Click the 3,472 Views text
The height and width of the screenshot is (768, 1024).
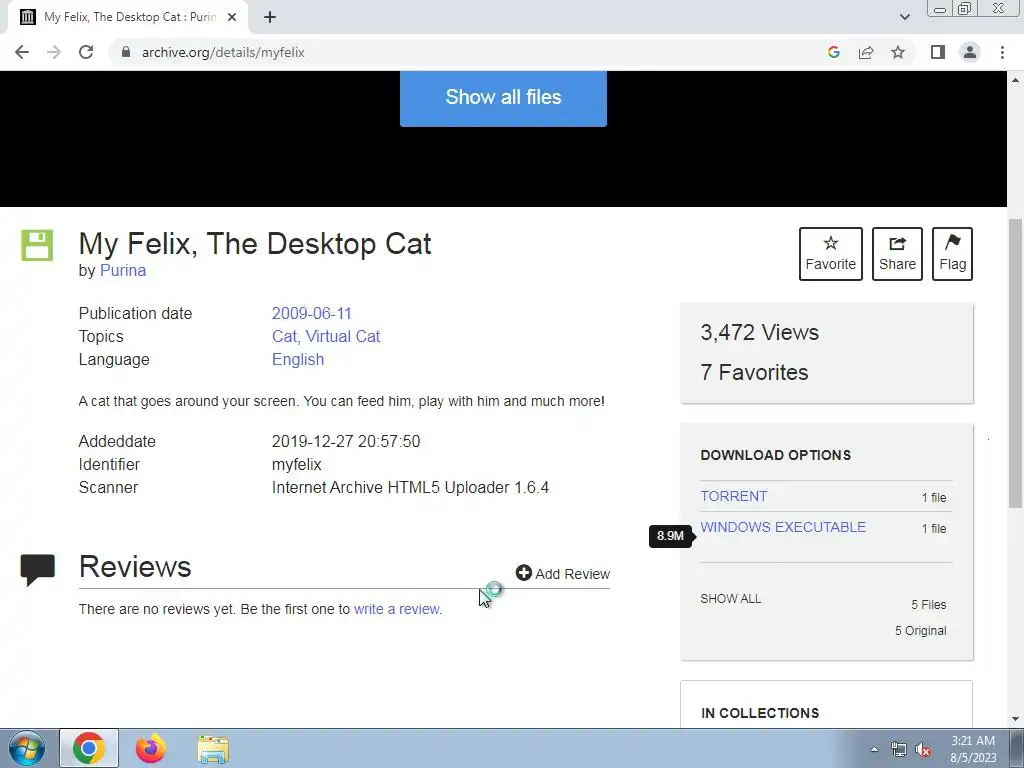click(x=760, y=332)
